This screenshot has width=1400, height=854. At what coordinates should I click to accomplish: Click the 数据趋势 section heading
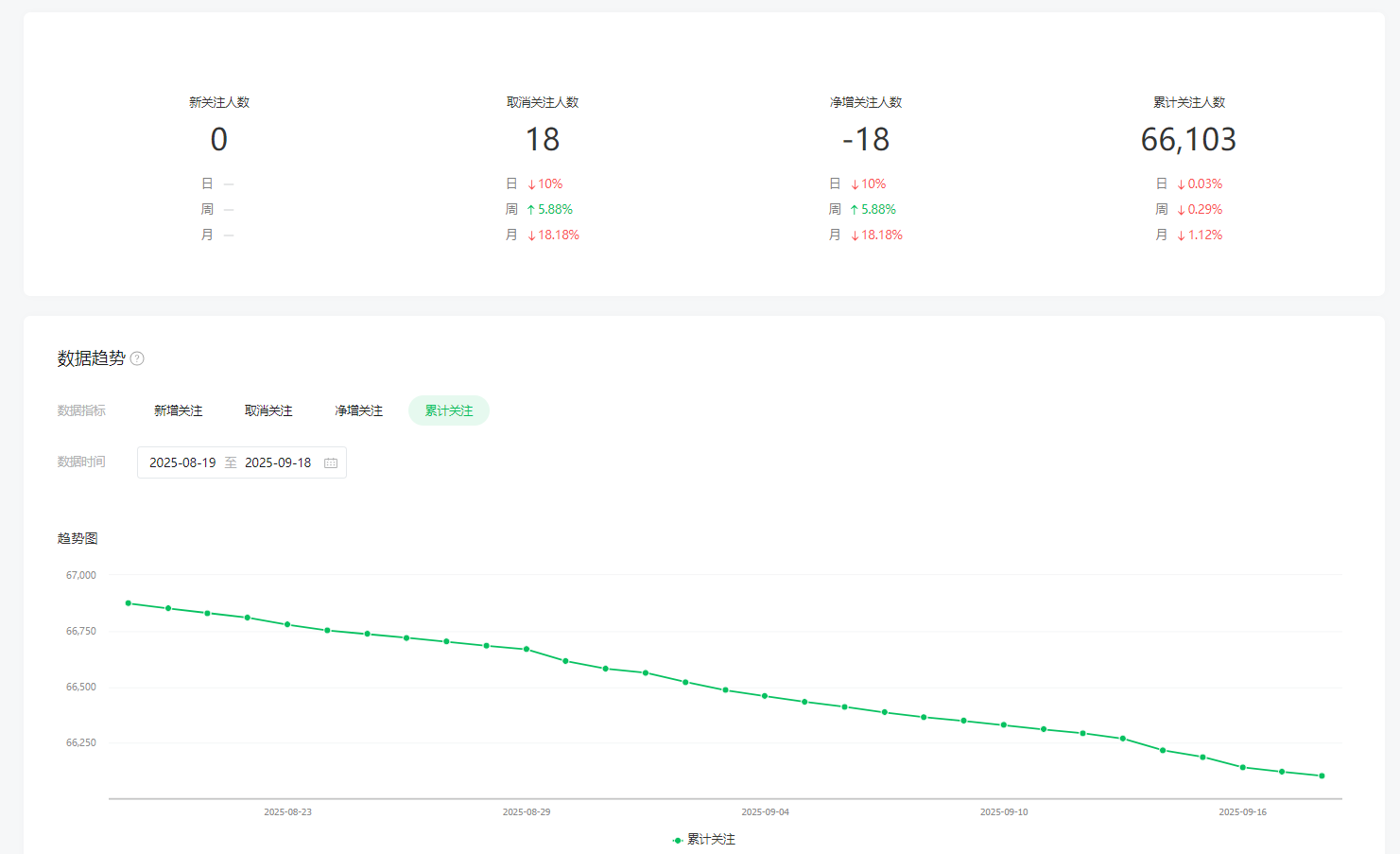(91, 358)
